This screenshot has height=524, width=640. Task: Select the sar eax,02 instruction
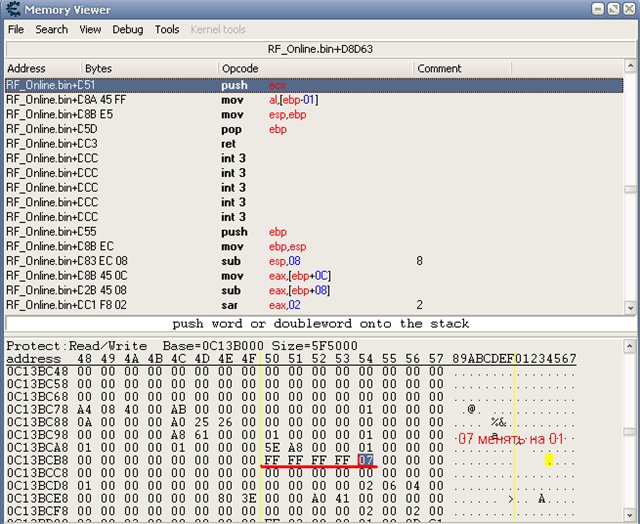[314, 305]
